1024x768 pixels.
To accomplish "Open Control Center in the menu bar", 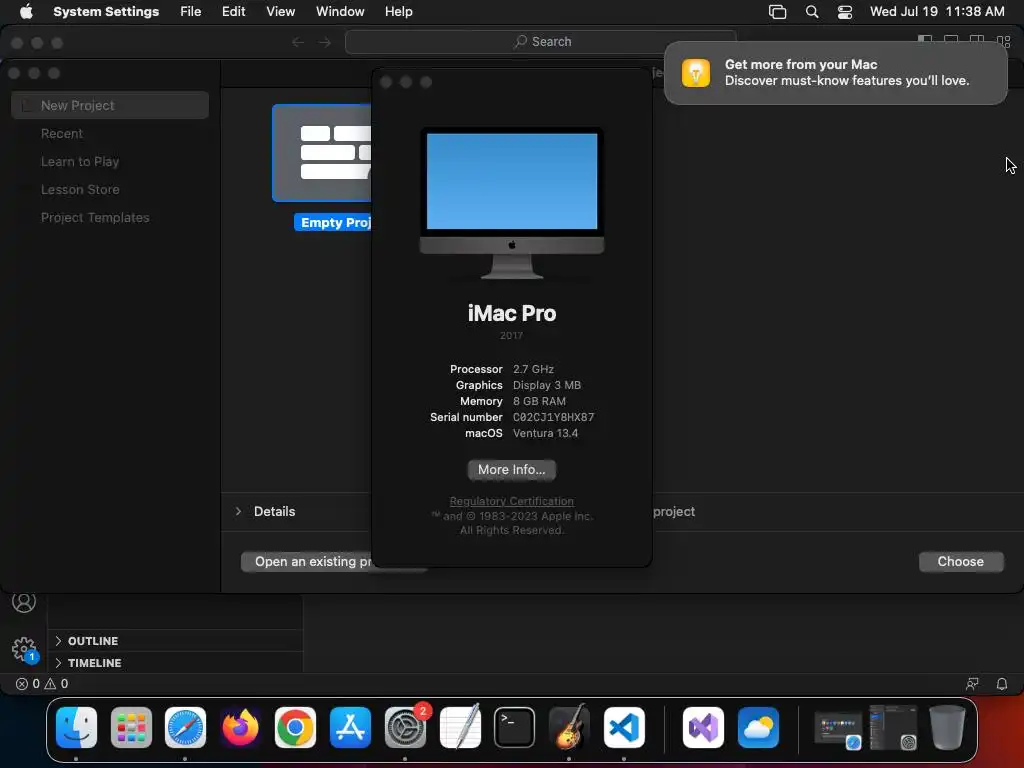I will pyautogui.click(x=844, y=12).
